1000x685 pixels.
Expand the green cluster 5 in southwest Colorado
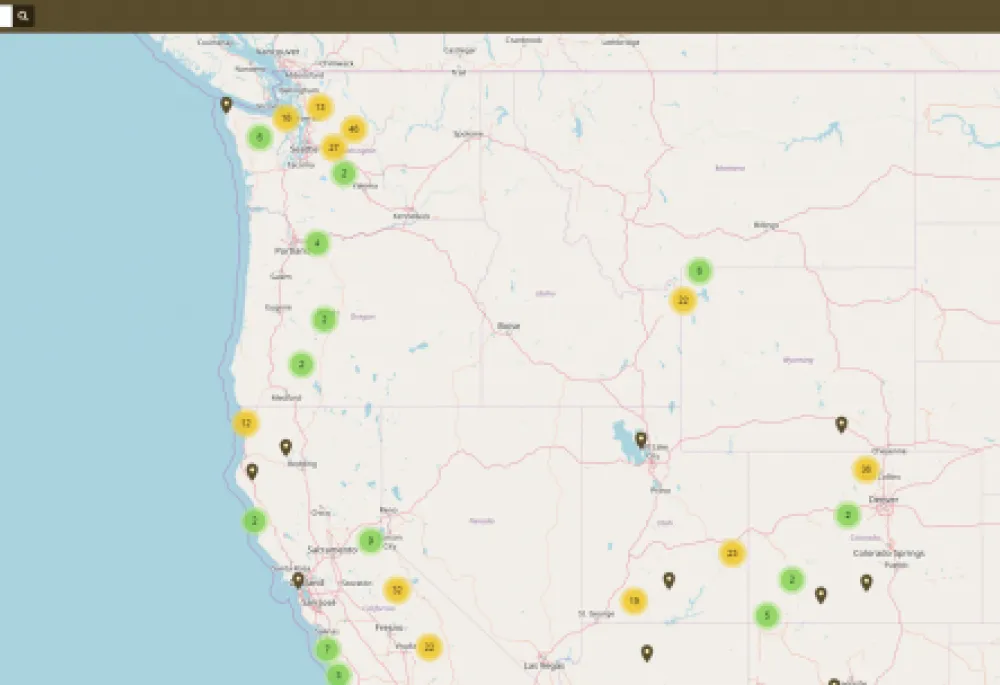point(767,615)
